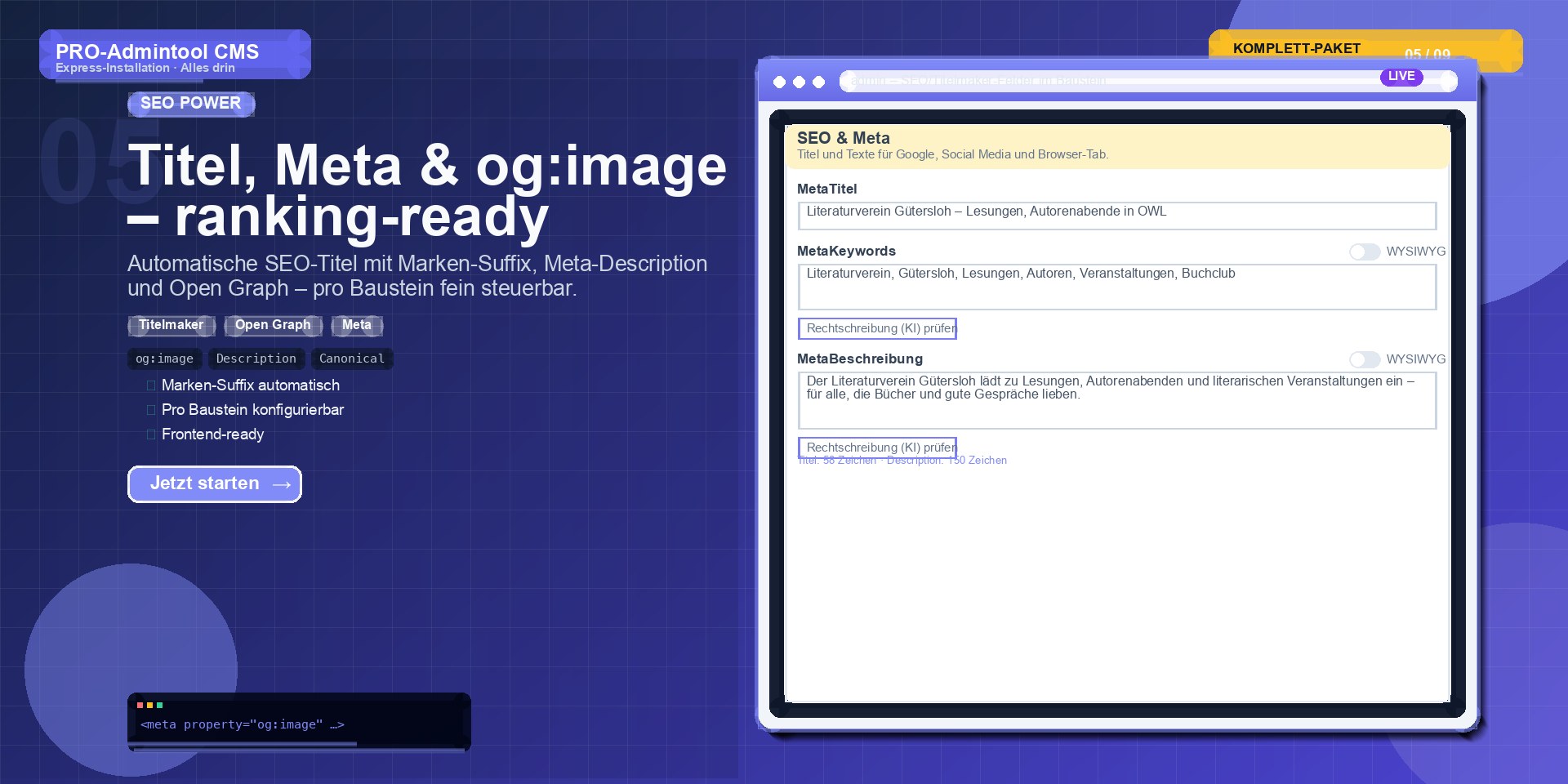Click the SEO POWER badge
The width and height of the screenshot is (1568, 784).
[191, 104]
